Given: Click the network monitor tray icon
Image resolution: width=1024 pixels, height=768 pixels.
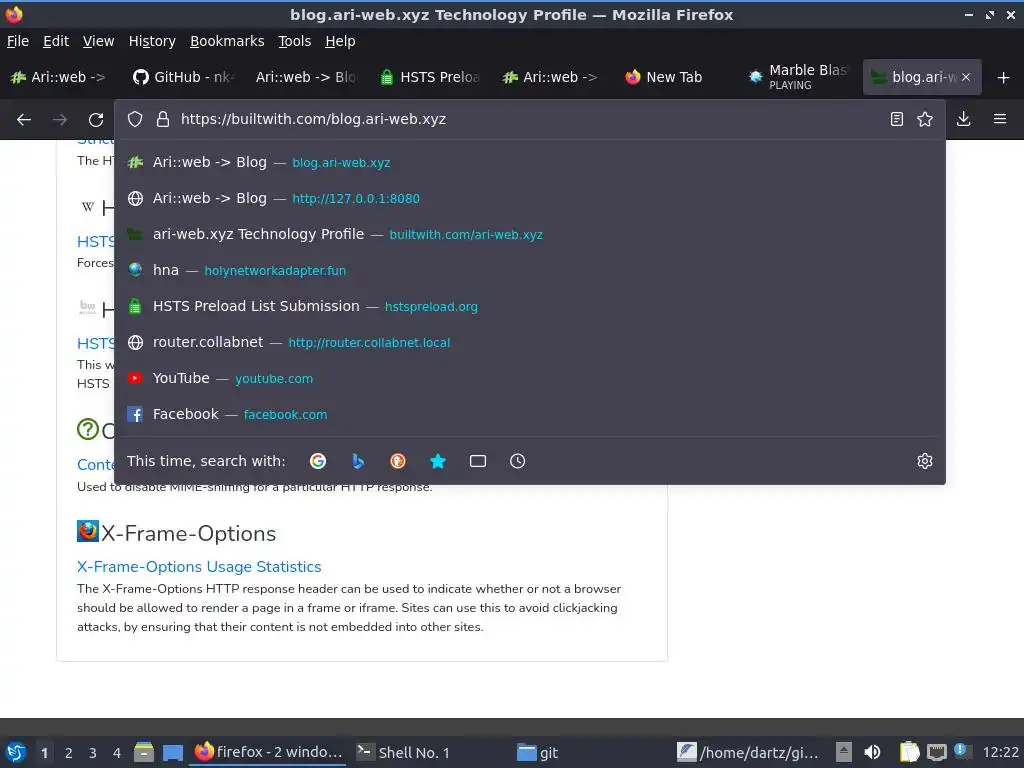Looking at the screenshot, I should point(936,752).
